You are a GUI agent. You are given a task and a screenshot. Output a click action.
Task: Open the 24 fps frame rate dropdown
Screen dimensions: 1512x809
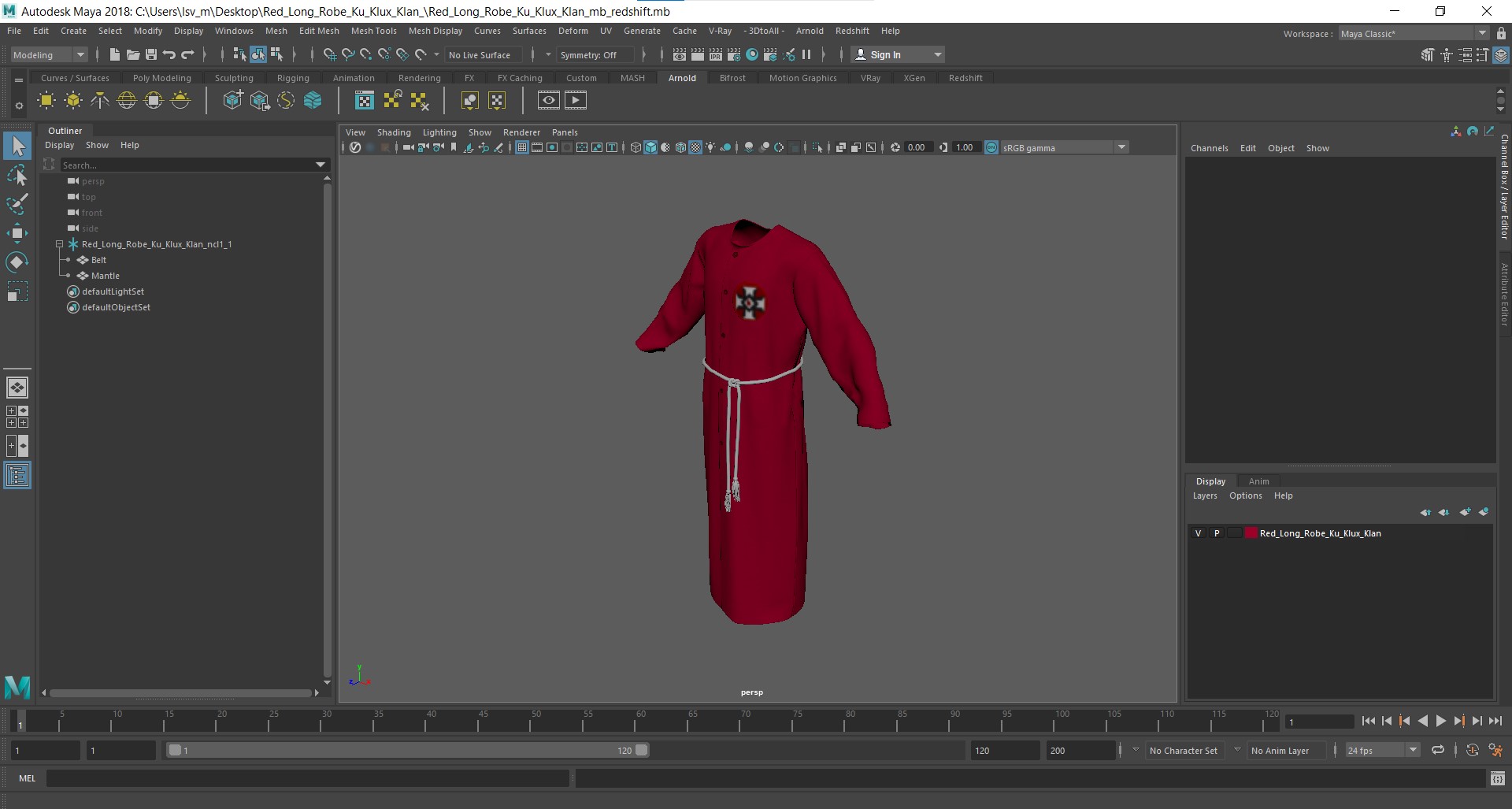click(1383, 750)
